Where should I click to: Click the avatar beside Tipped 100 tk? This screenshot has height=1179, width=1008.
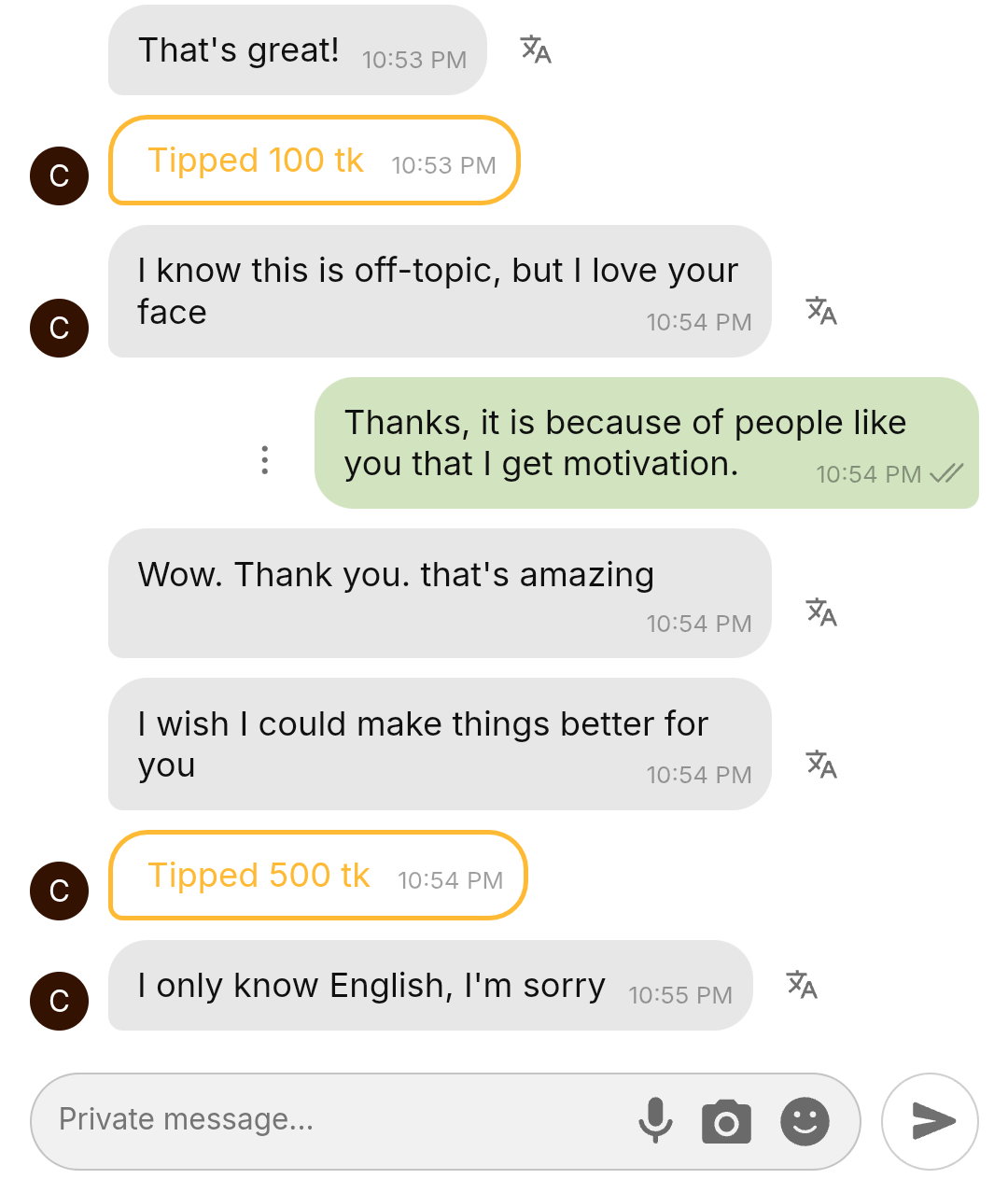pos(60,175)
